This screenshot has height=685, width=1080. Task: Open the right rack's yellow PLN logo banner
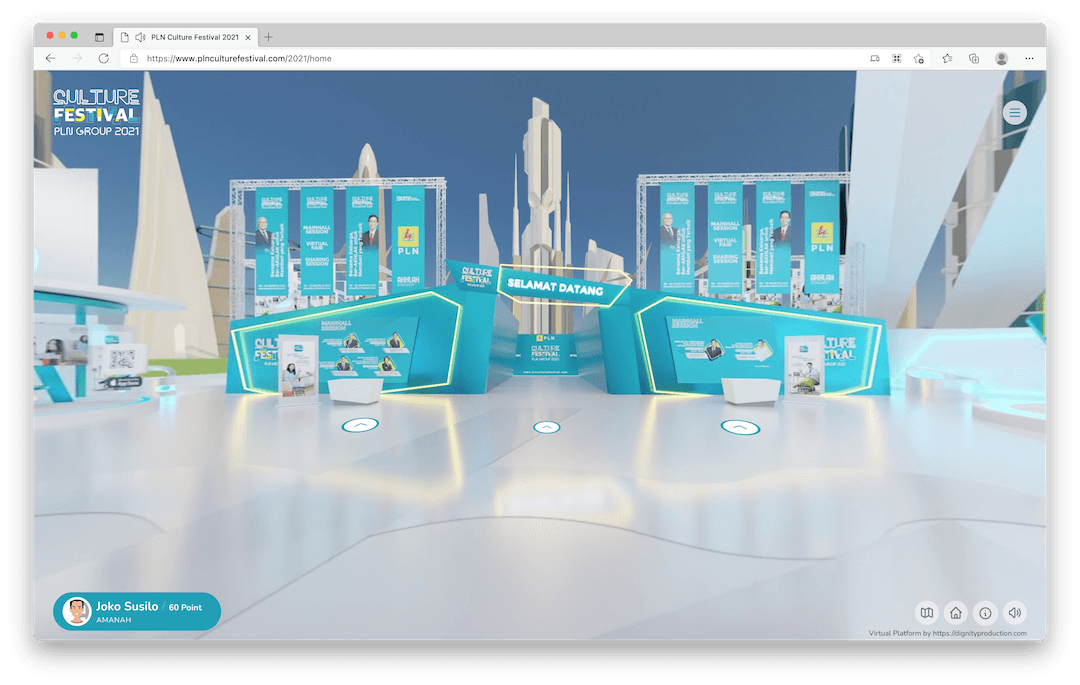point(822,236)
